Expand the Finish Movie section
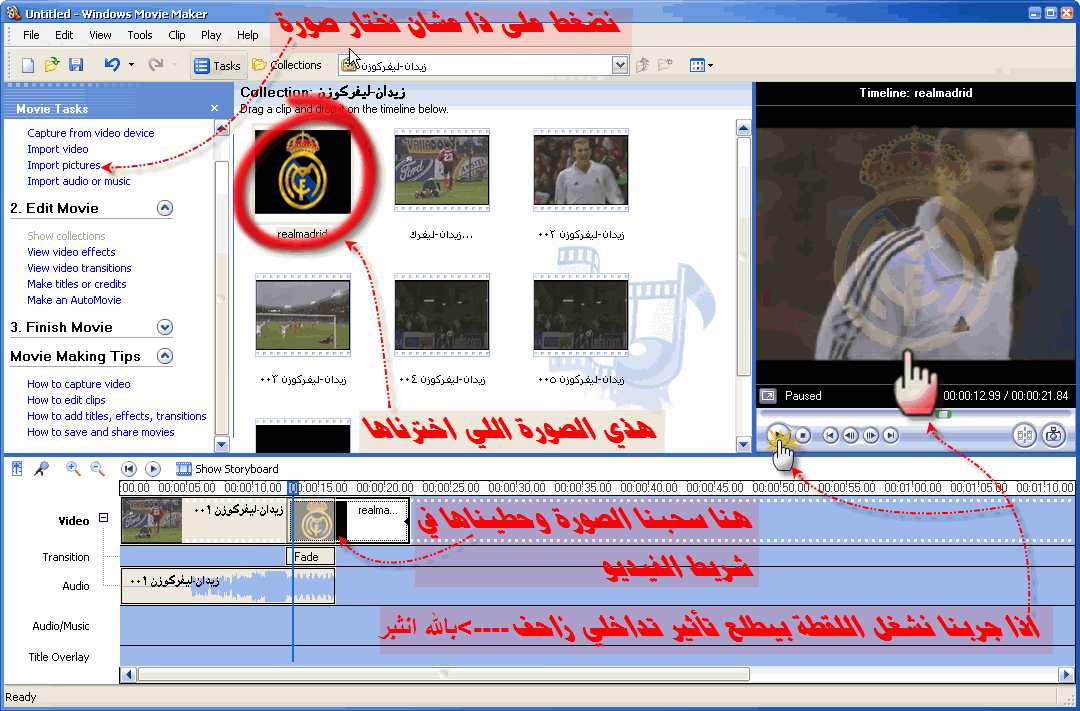Viewport: 1080px width, 711px height. click(x=165, y=327)
